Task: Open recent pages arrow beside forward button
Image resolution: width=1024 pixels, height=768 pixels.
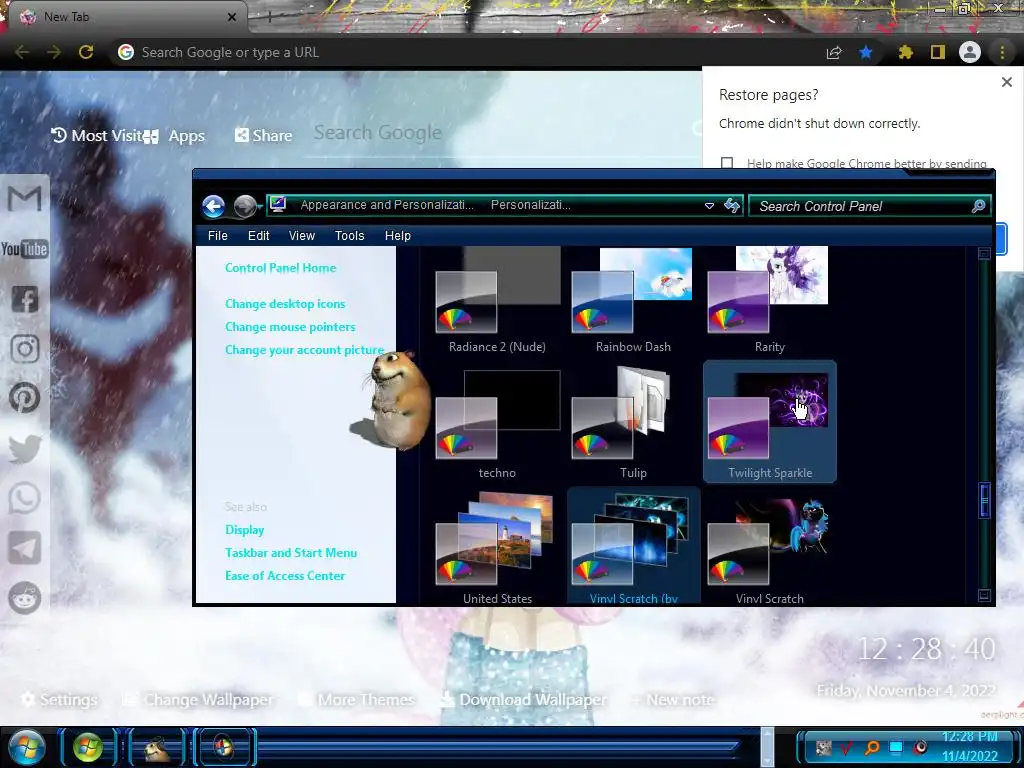Action: point(261,206)
